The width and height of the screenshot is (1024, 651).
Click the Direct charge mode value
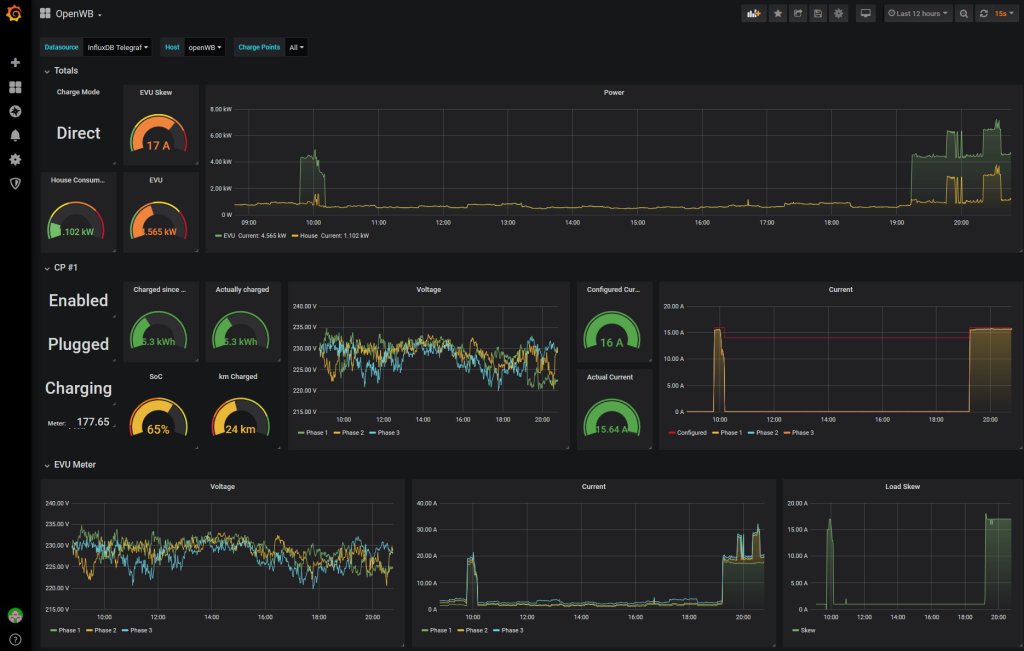tap(78, 133)
